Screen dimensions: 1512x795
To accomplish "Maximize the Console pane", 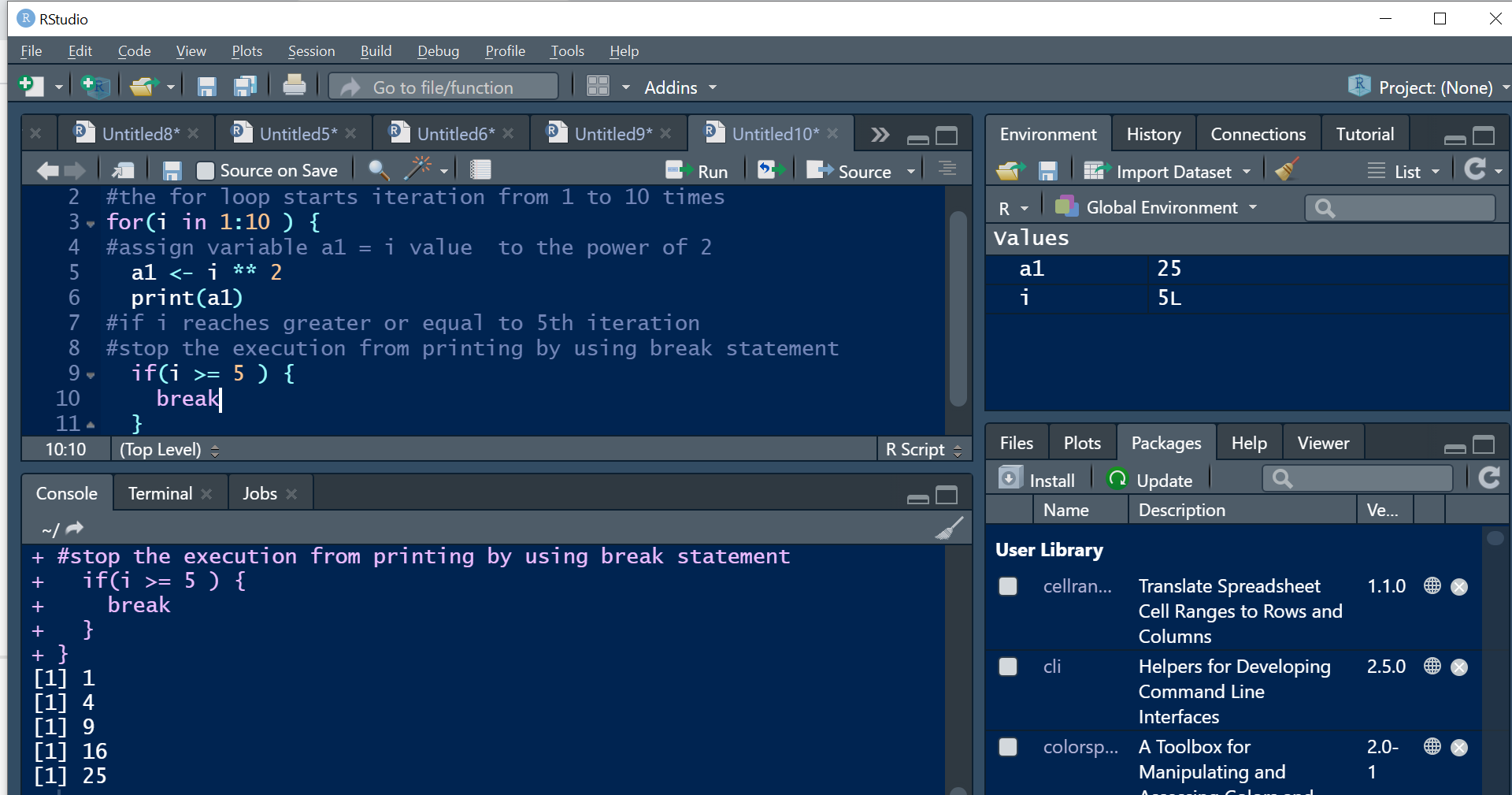I will (x=947, y=496).
